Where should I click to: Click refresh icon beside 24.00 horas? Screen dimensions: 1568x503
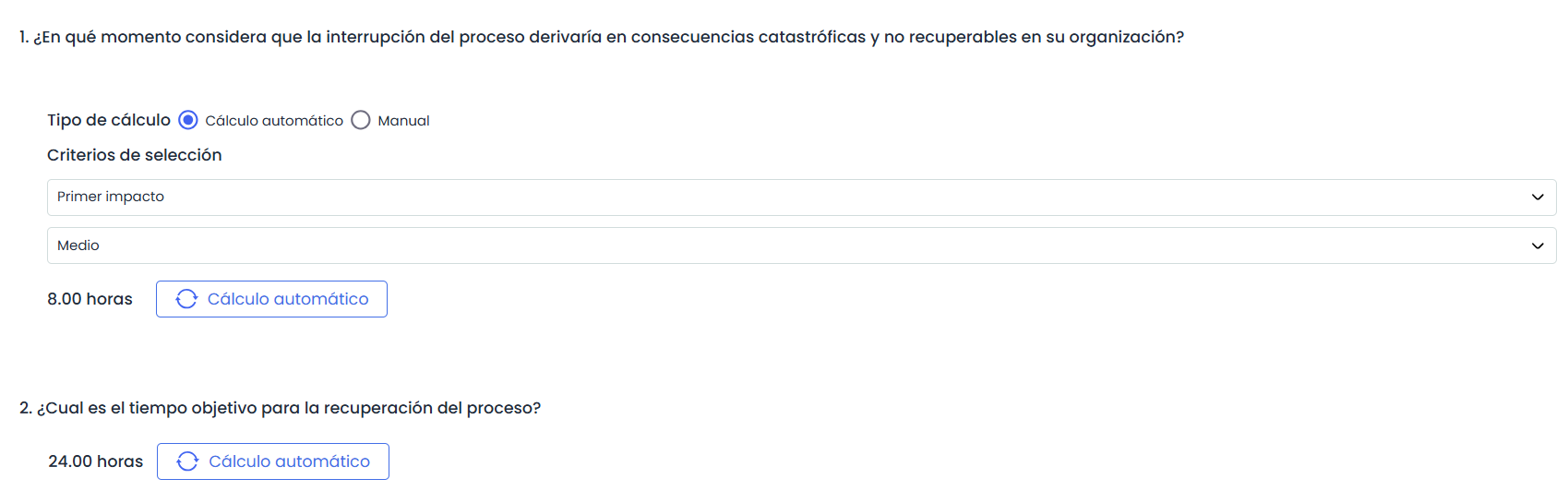pyautogui.click(x=187, y=461)
